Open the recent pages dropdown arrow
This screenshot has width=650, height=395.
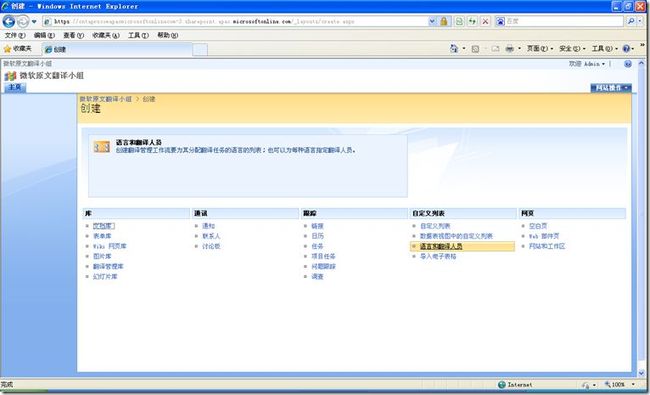click(x=34, y=22)
